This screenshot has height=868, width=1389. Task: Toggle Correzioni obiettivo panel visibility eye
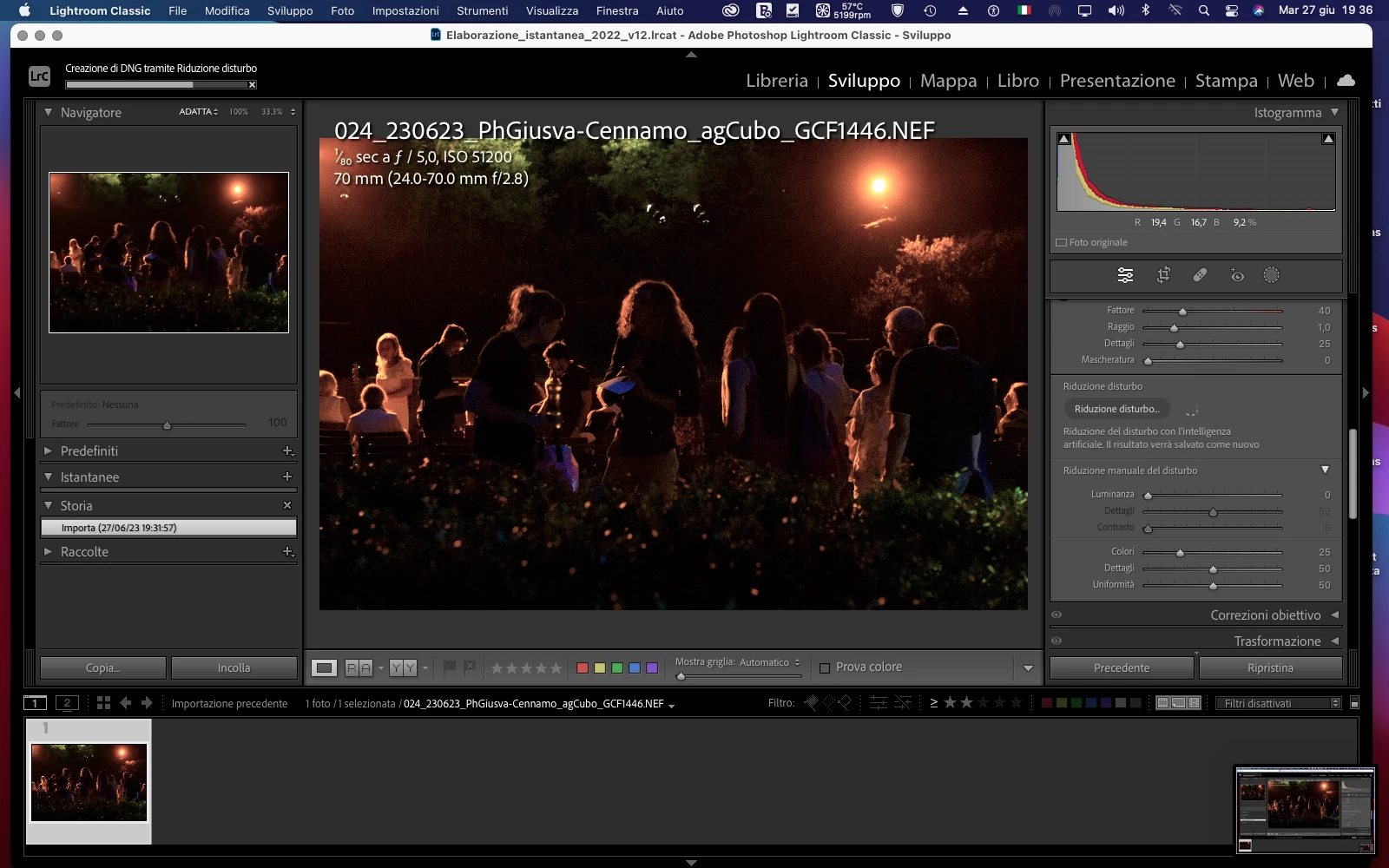click(x=1057, y=615)
